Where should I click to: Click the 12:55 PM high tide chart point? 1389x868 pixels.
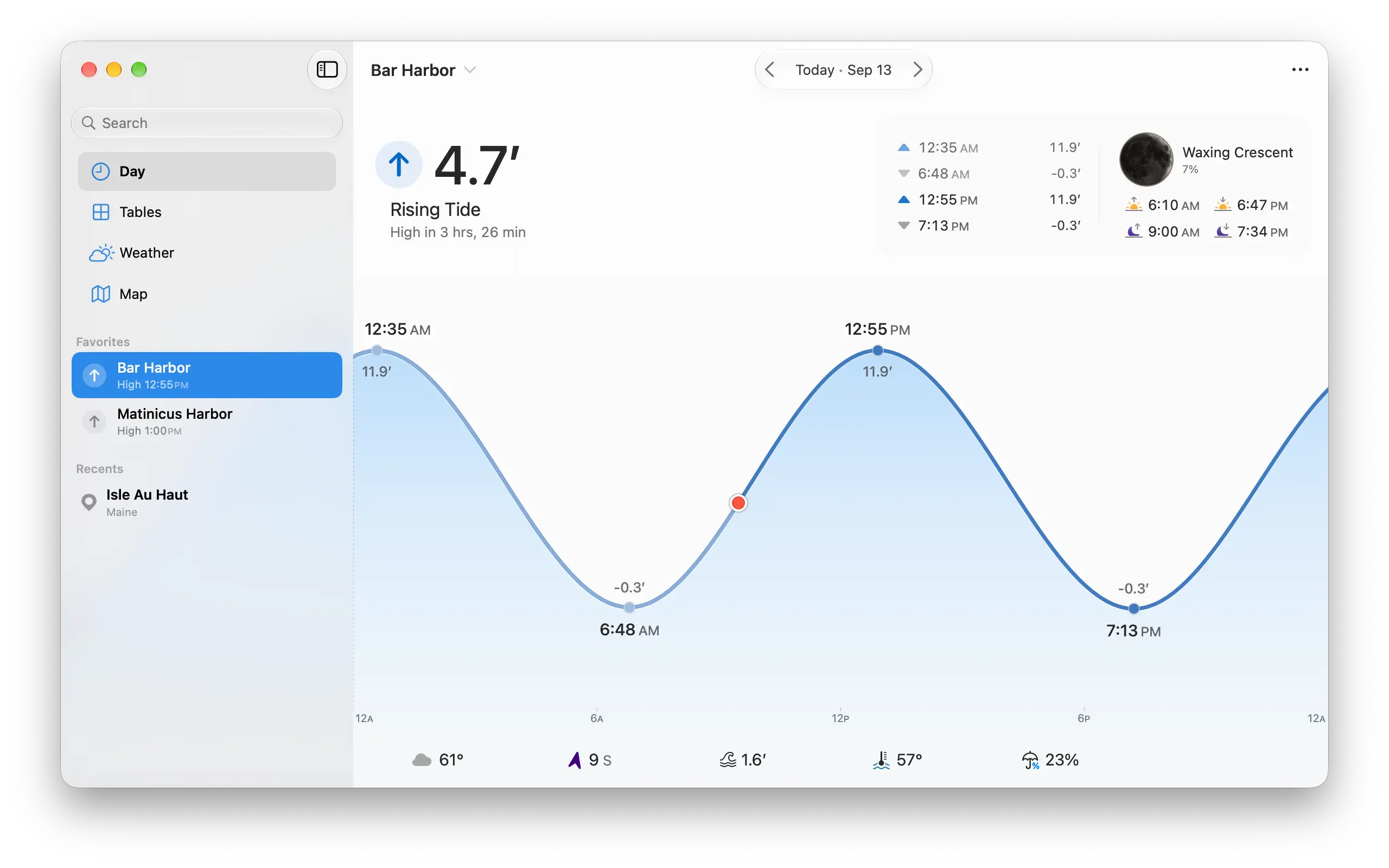pos(877,350)
